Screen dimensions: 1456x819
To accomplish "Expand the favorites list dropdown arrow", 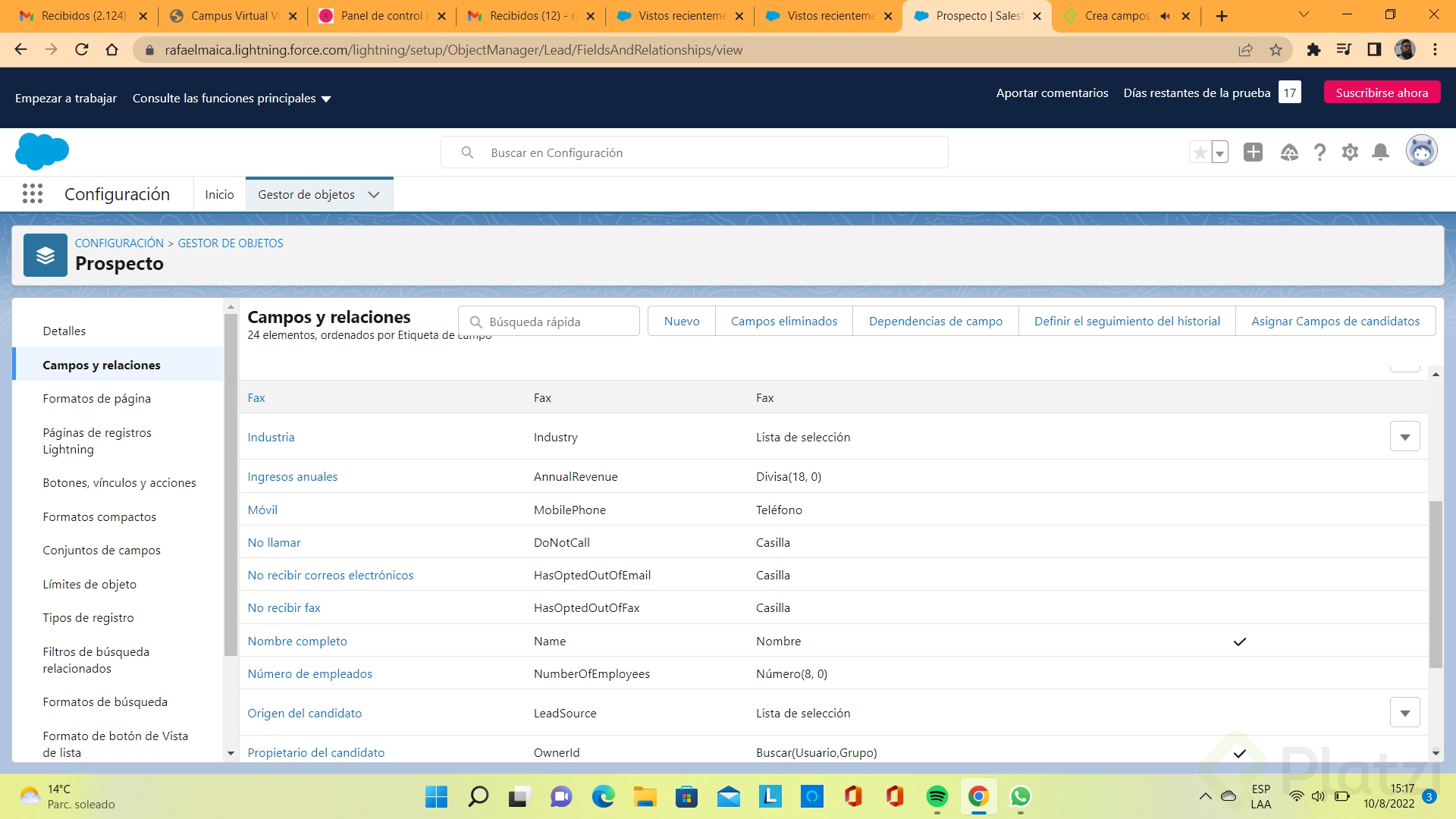I will [1219, 152].
